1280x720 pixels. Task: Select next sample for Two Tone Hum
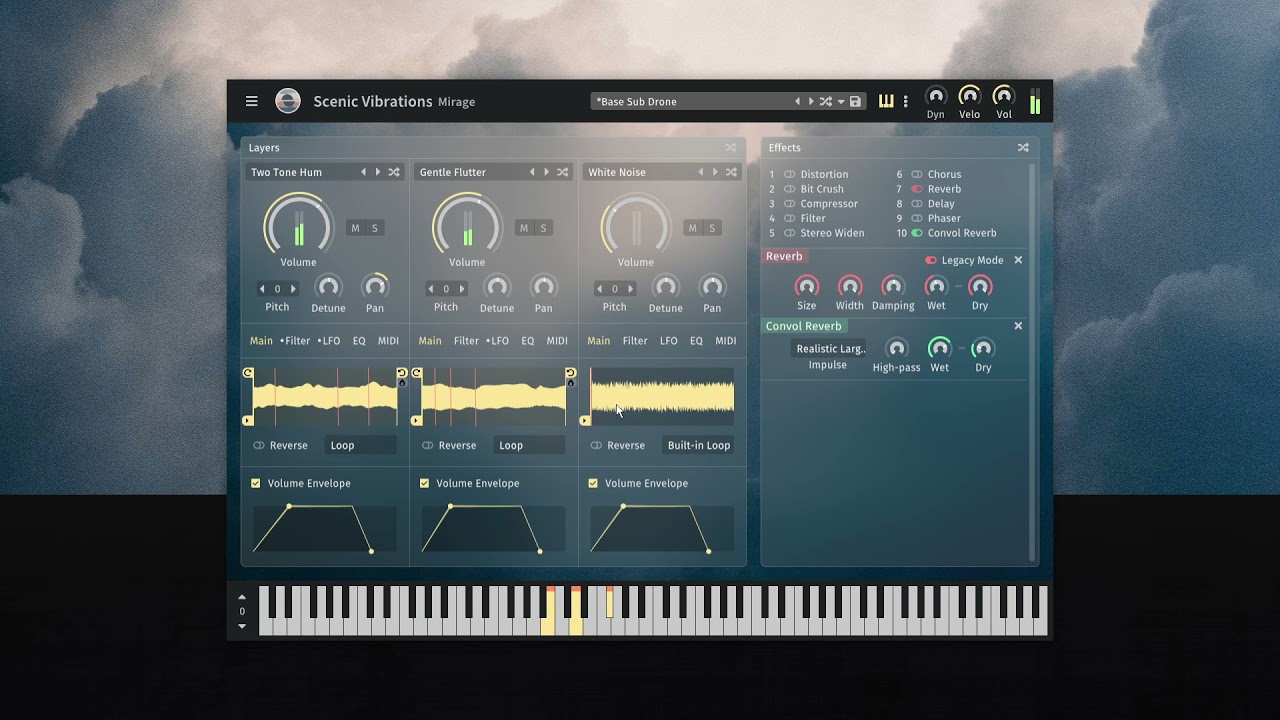click(x=377, y=172)
